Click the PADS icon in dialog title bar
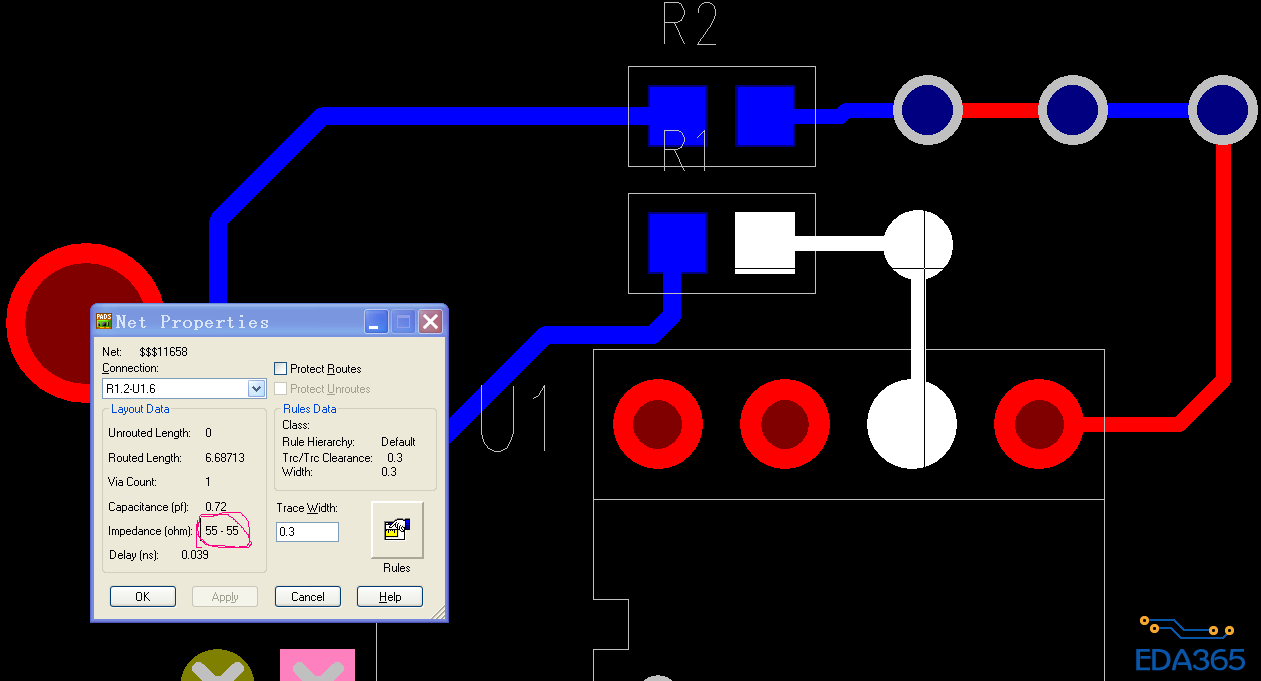 click(104, 321)
